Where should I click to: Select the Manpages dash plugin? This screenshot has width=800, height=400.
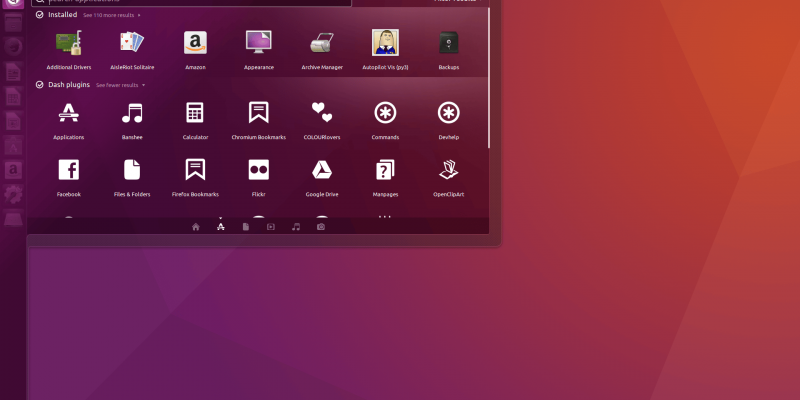pyautogui.click(x=385, y=178)
